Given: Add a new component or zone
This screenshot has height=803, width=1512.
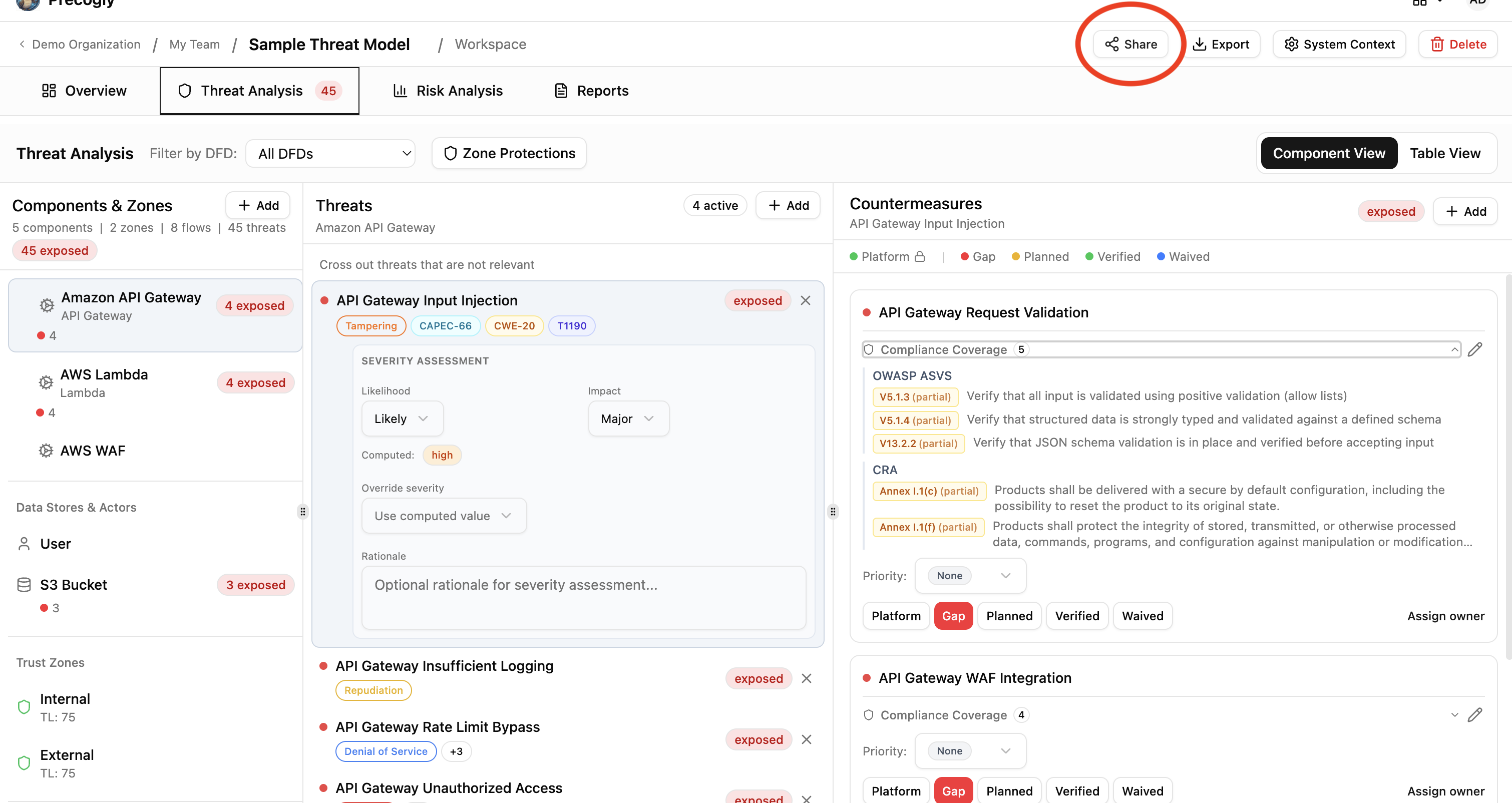Looking at the screenshot, I should [x=258, y=205].
